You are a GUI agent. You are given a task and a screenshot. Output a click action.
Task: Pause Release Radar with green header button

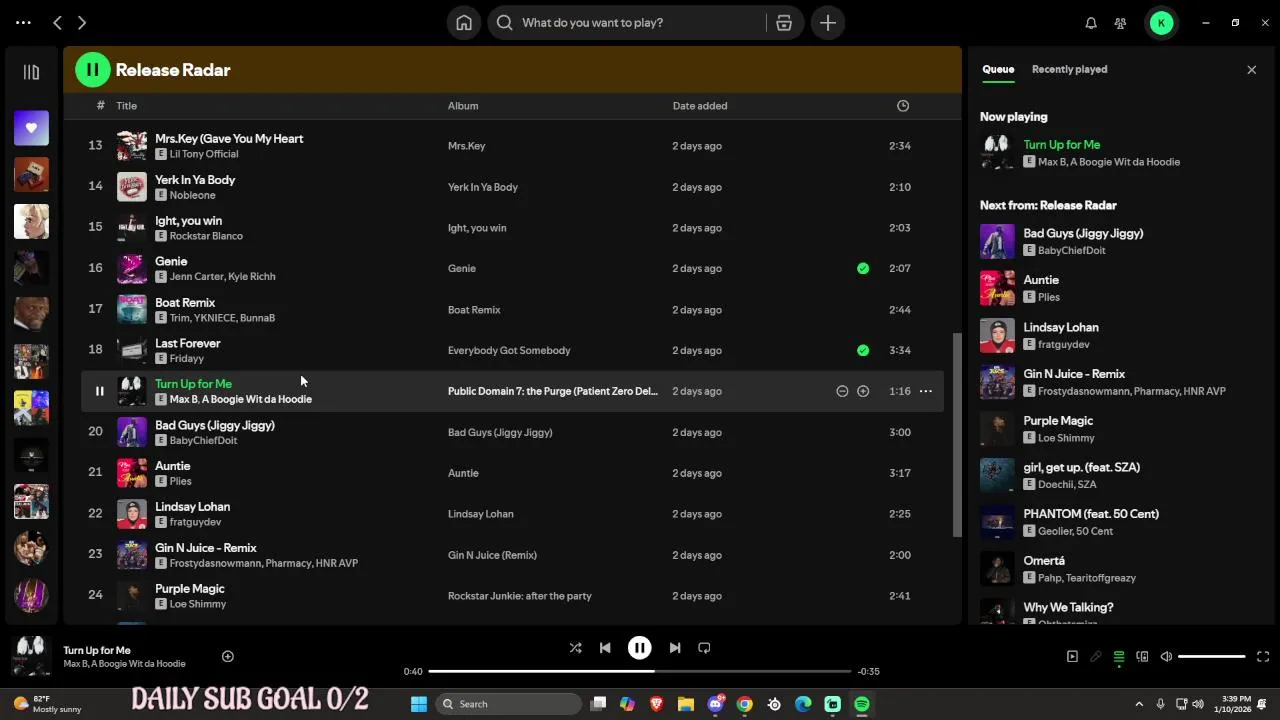tap(93, 69)
